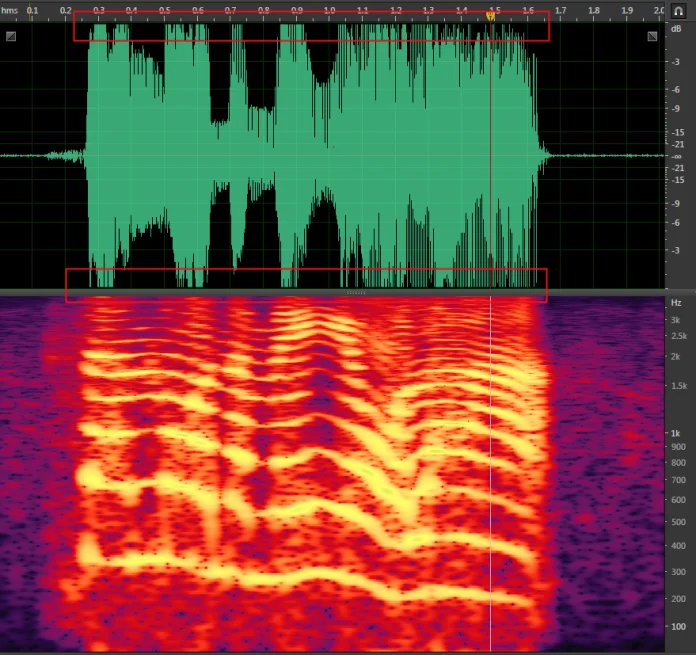Click the 1.9 mark on time ruler
The width and height of the screenshot is (696, 655).
click(x=627, y=10)
